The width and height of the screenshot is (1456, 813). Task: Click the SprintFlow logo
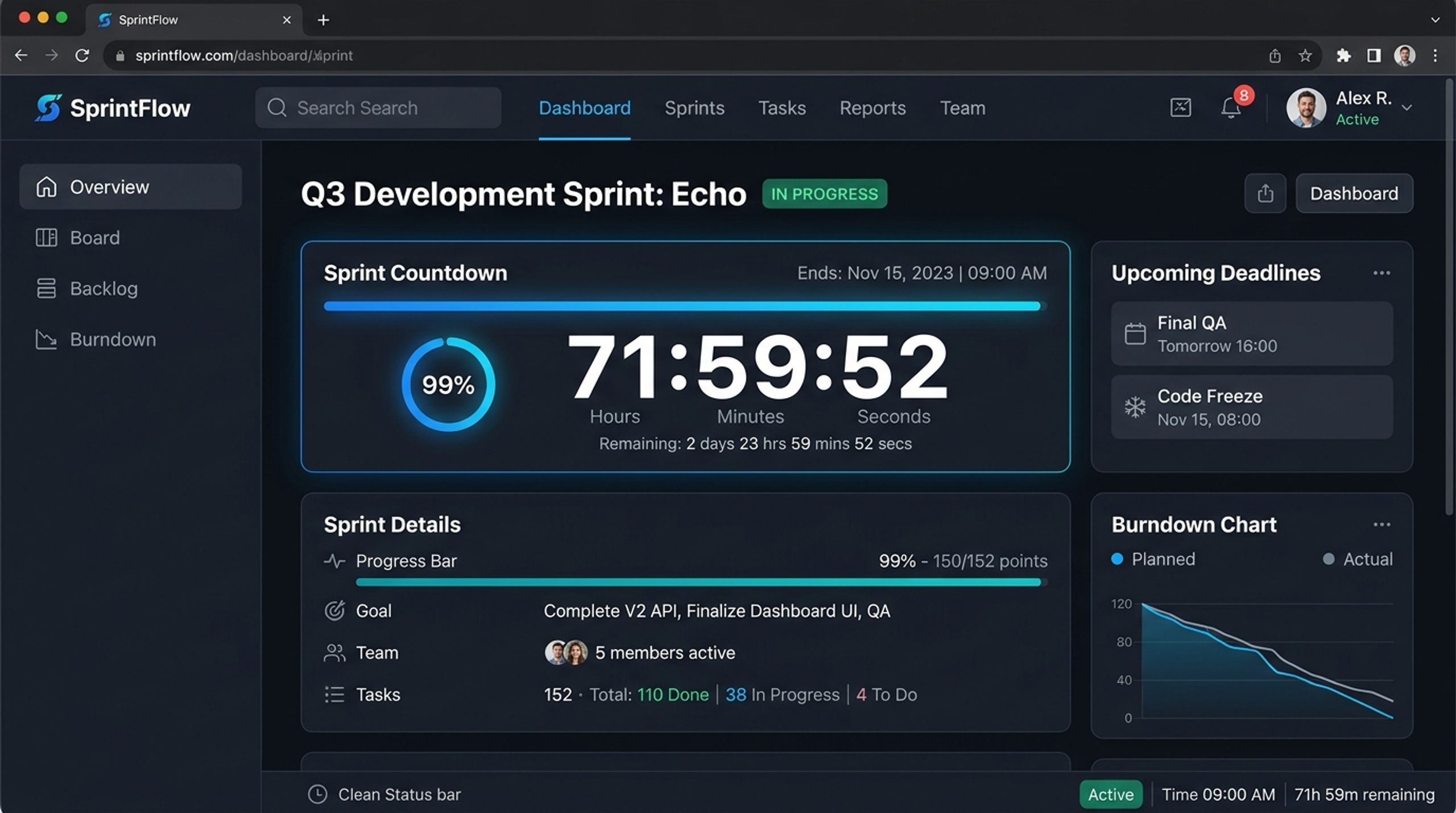113,108
